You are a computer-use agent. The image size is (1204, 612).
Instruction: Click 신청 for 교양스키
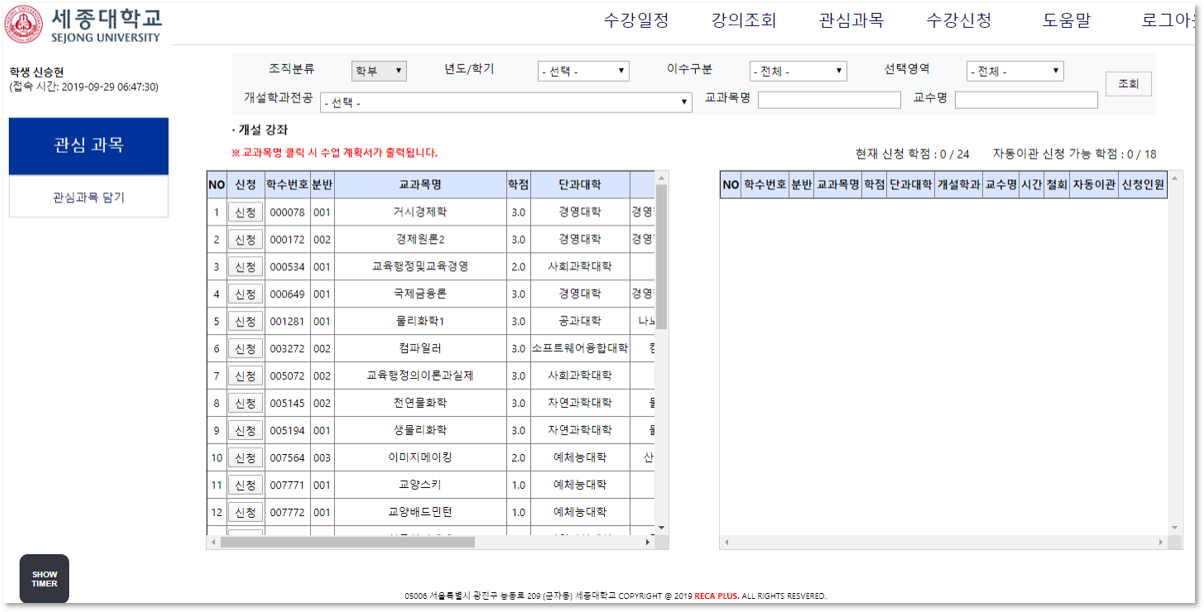tap(245, 485)
